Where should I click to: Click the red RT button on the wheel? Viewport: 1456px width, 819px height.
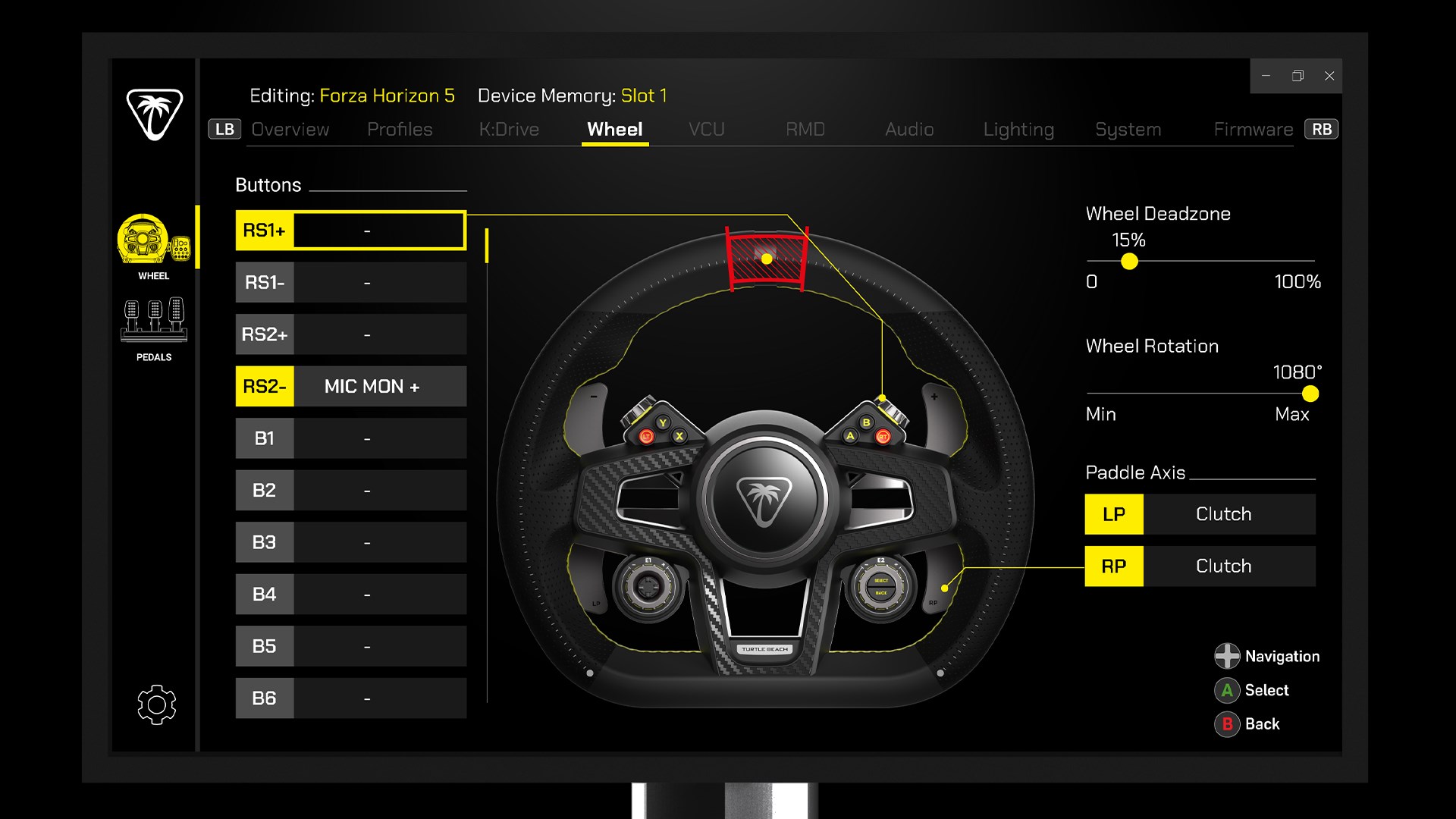[883, 437]
